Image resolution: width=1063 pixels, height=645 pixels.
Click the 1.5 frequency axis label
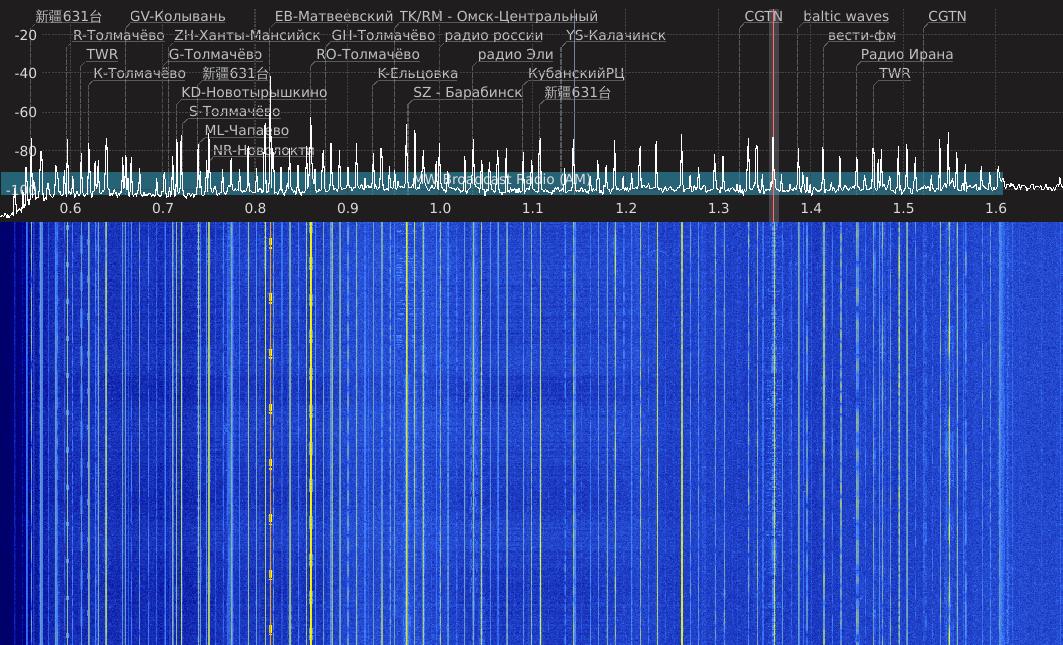(x=904, y=208)
